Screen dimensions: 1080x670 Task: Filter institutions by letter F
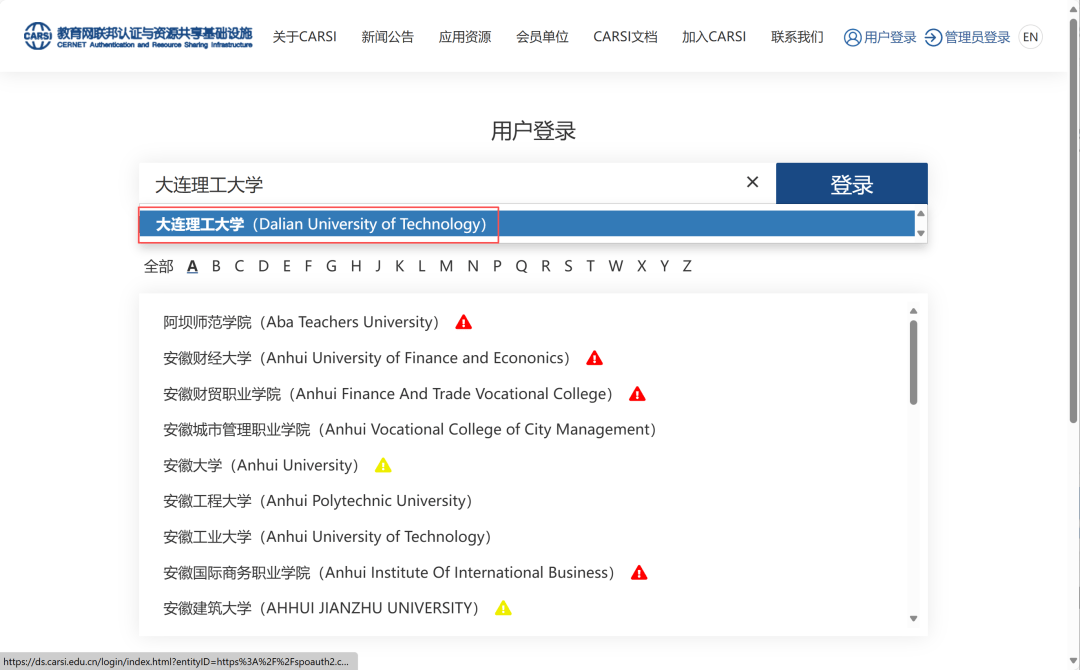pyautogui.click(x=309, y=266)
